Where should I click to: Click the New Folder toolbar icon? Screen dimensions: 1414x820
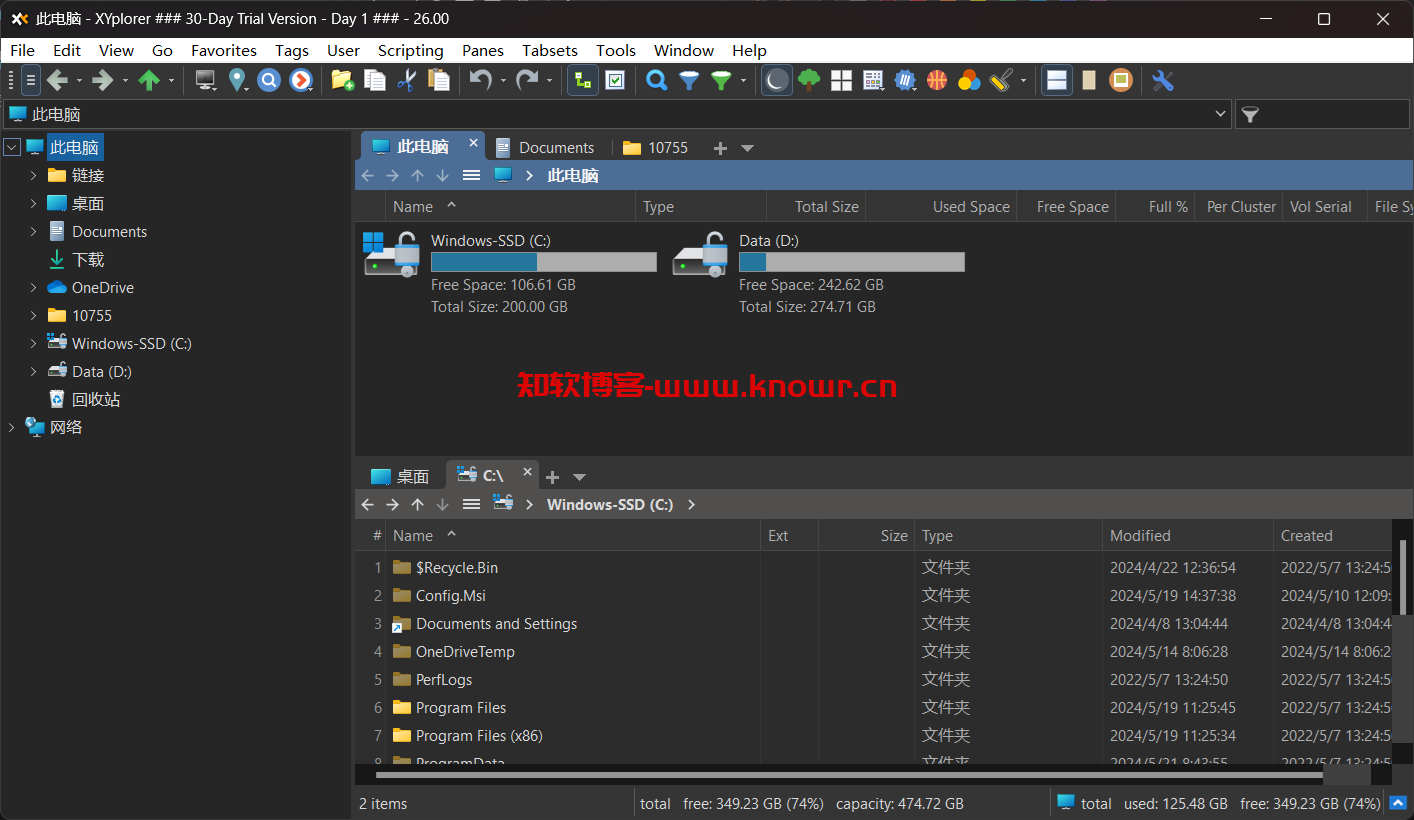coord(342,81)
